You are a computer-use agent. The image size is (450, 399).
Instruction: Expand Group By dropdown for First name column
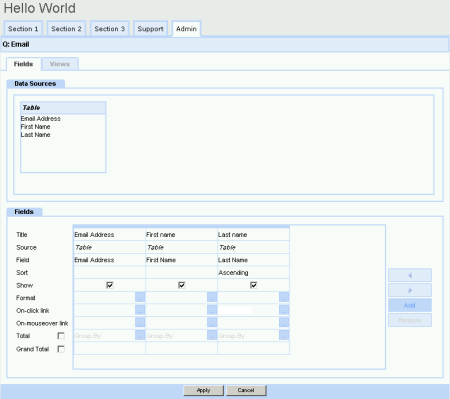pyautogui.click(x=212, y=335)
